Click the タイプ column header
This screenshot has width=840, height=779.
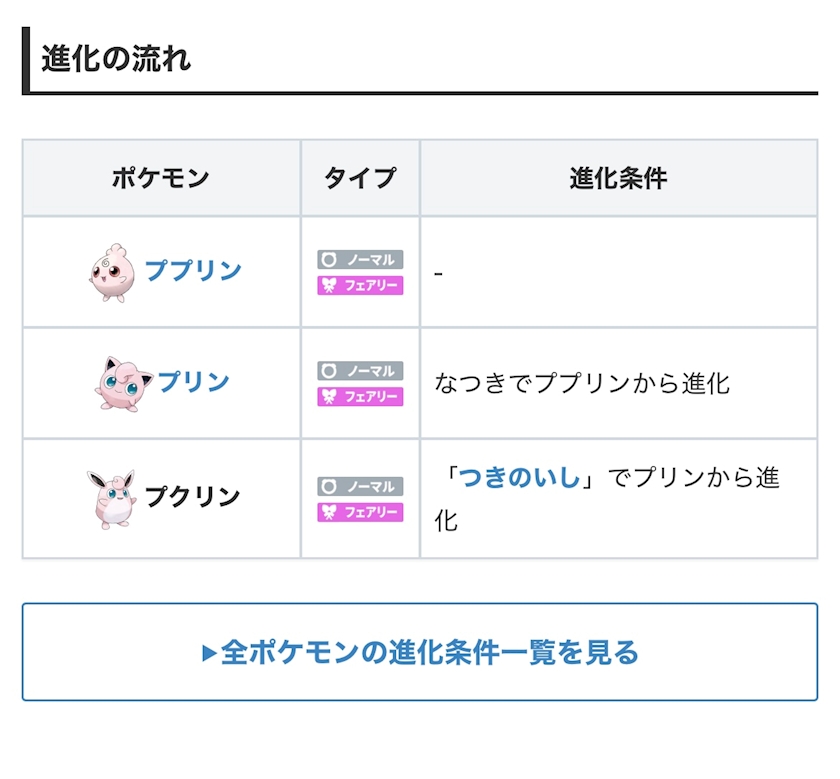[360, 179]
